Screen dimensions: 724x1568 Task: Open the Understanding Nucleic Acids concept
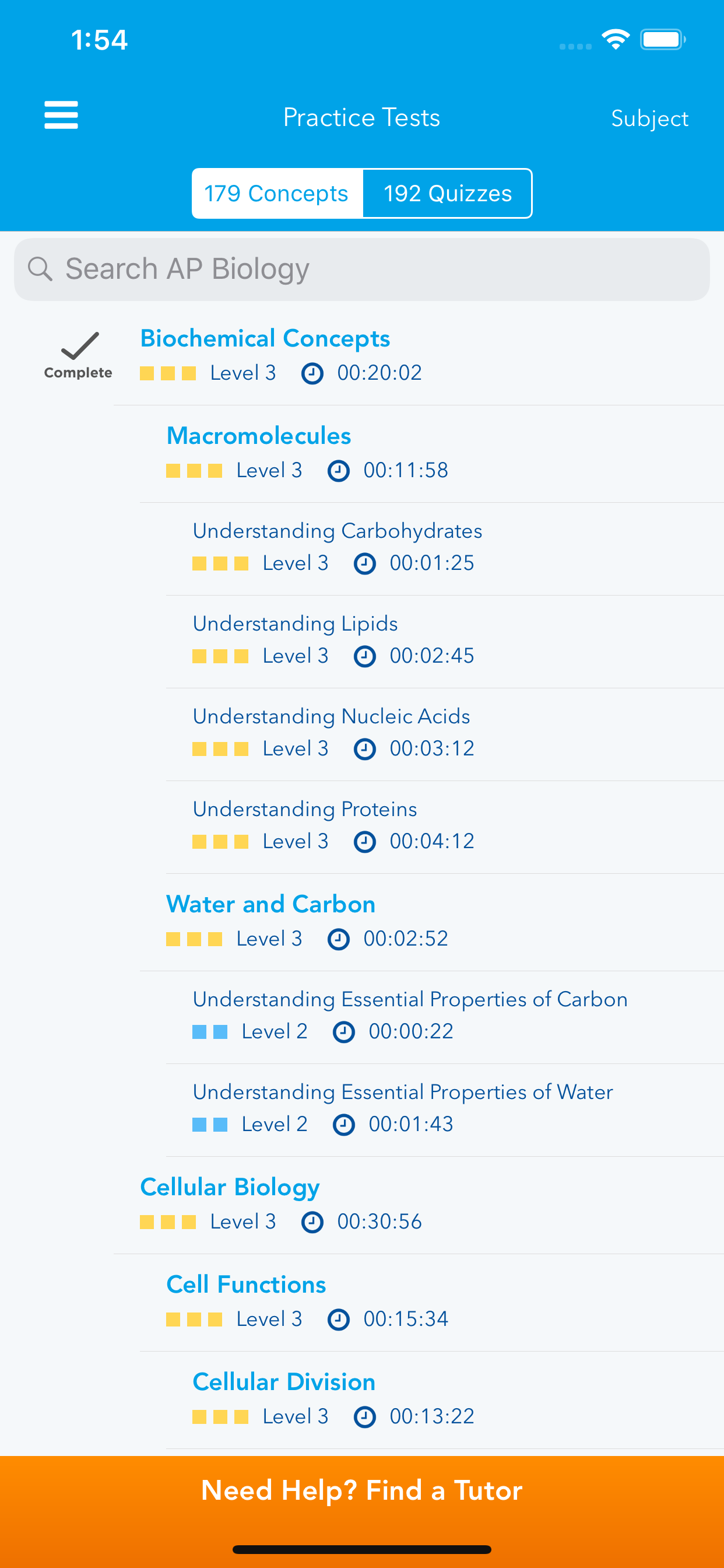click(331, 716)
